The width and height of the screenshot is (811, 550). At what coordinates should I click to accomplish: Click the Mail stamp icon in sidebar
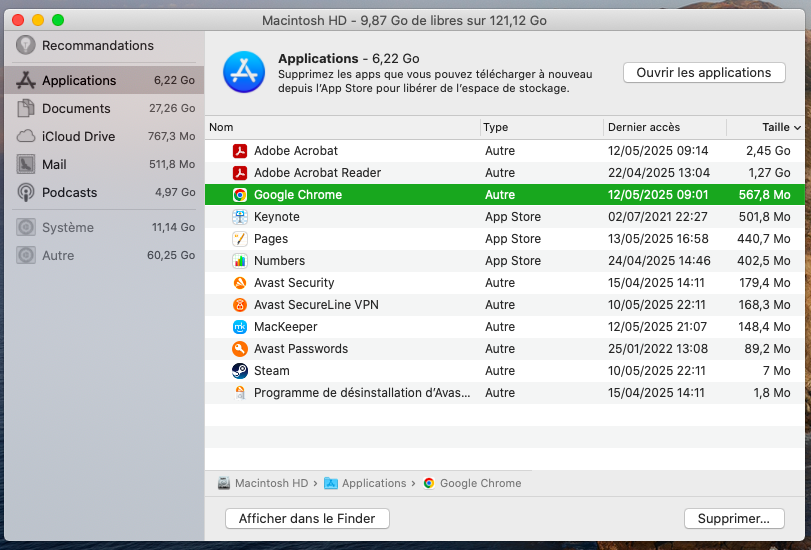(25, 165)
